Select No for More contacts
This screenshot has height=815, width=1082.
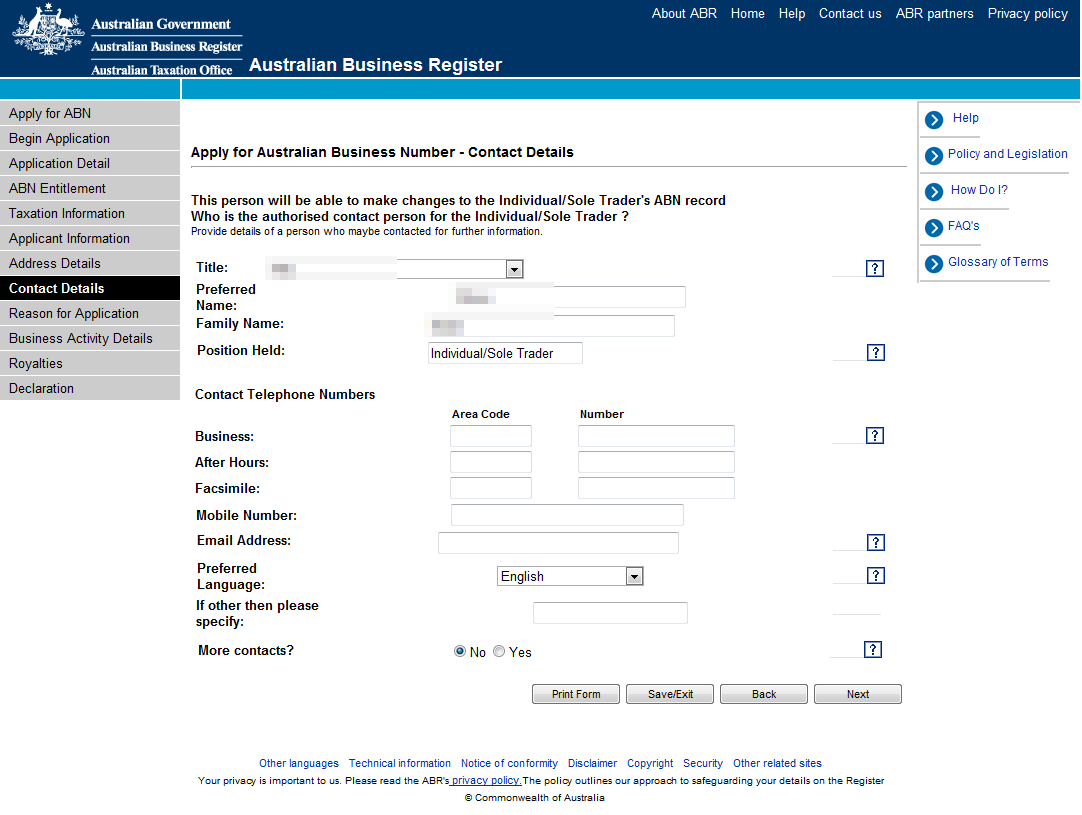tap(460, 651)
